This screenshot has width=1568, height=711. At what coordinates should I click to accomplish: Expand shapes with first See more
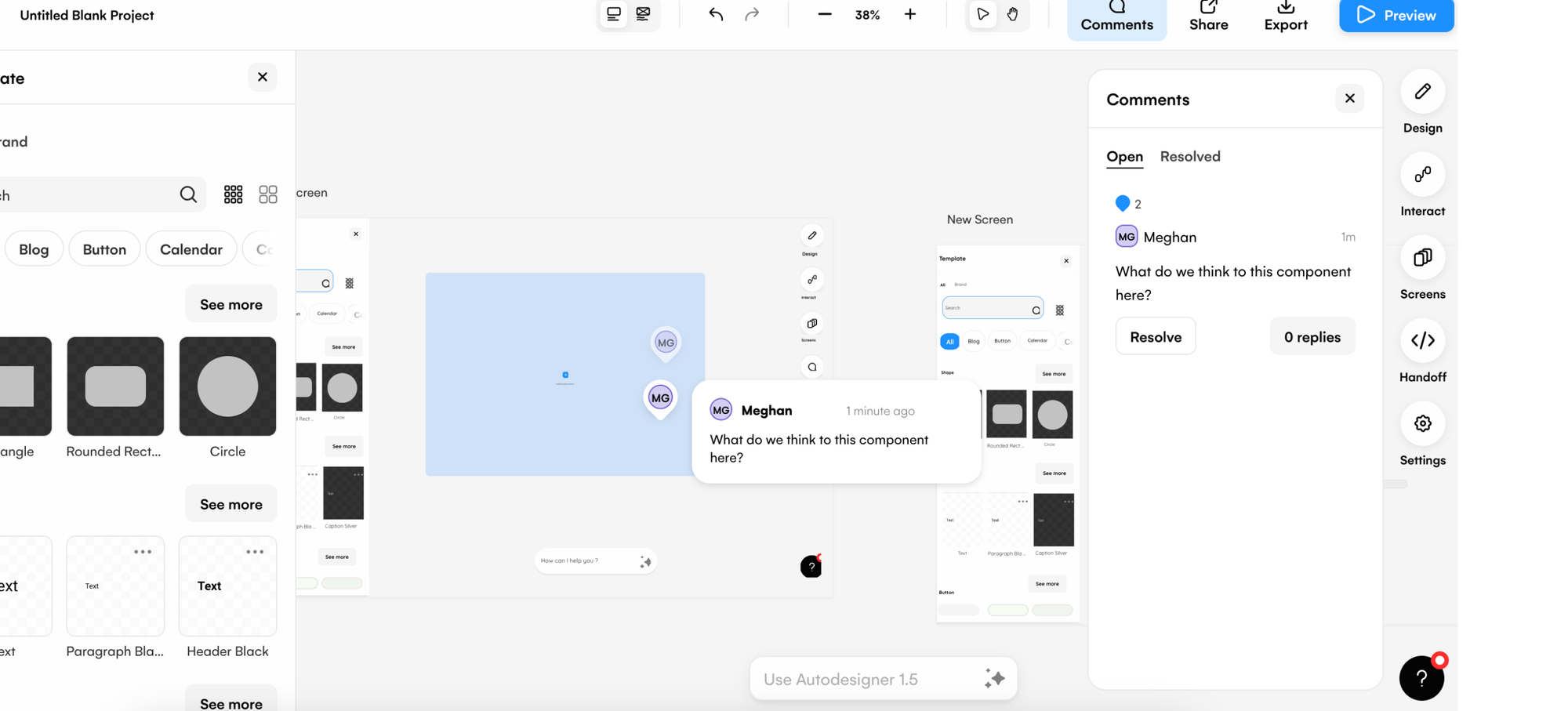pyautogui.click(x=230, y=304)
